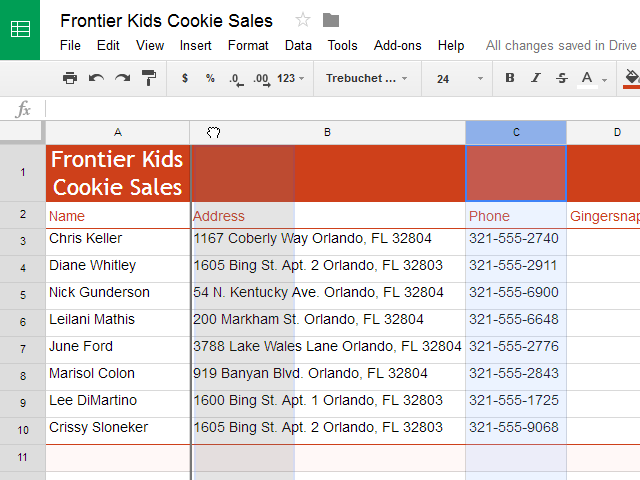640x480 pixels.
Task: Click the Redo arrow
Action: tap(122, 78)
